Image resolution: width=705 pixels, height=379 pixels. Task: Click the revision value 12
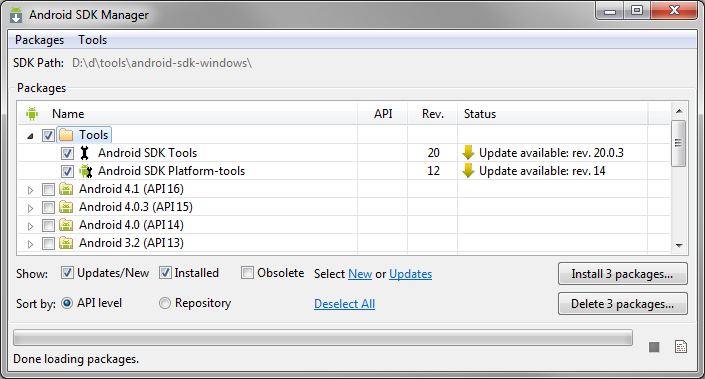coord(433,171)
